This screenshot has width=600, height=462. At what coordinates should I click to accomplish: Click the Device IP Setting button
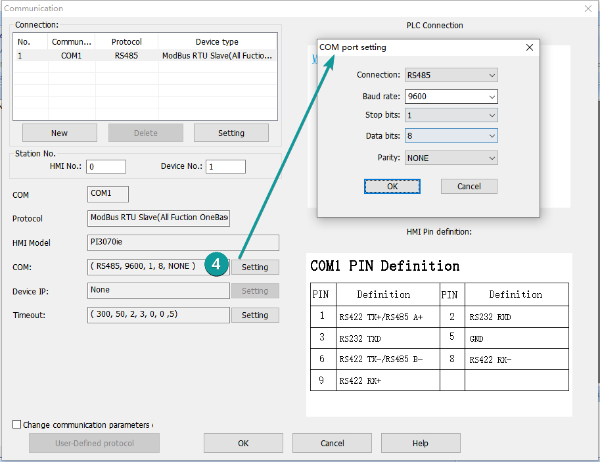point(255,291)
